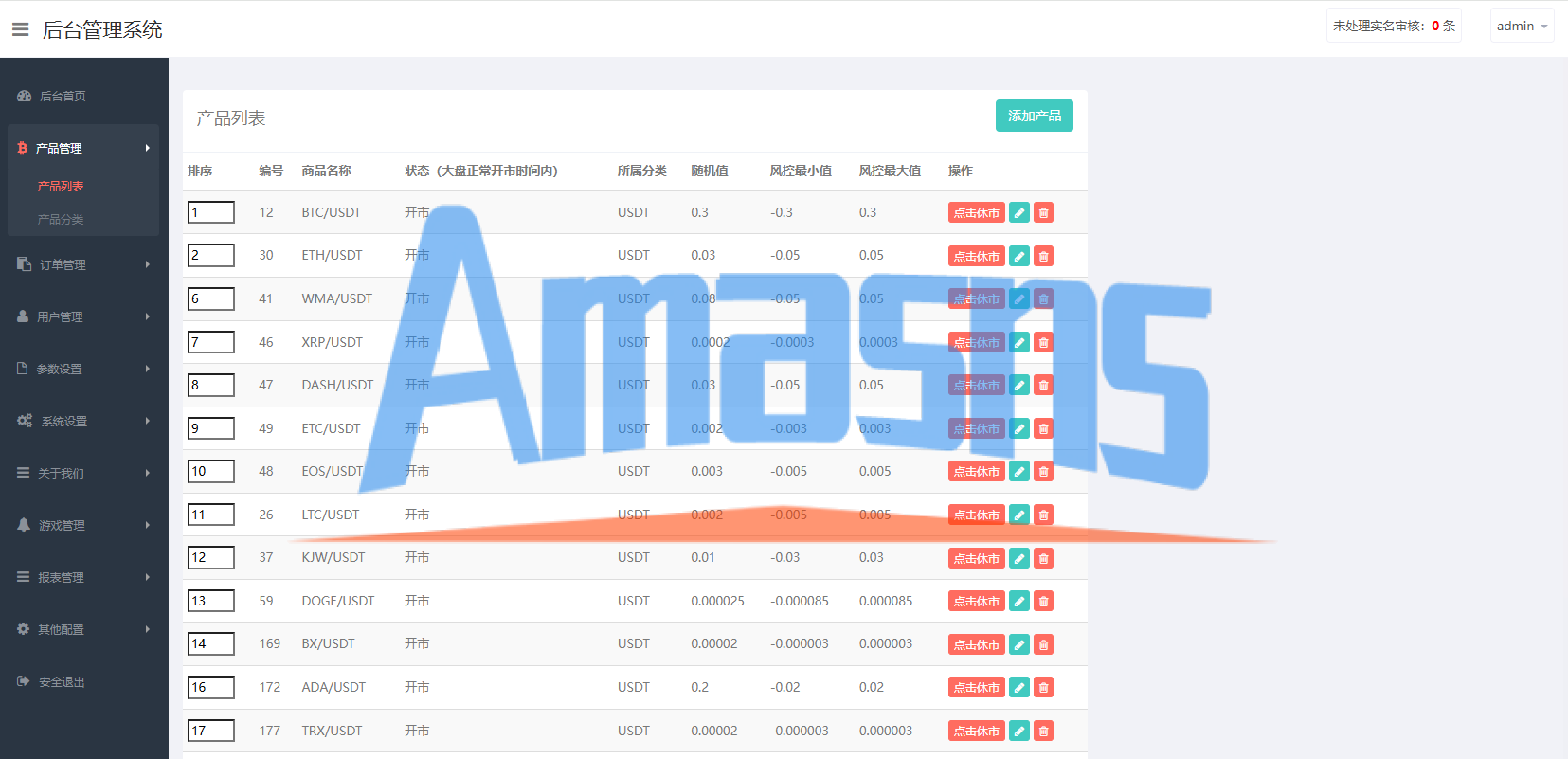Viewport: 1568px width, 759px height.
Task: Expand the 用户管理 sidebar menu
Action: click(x=83, y=316)
